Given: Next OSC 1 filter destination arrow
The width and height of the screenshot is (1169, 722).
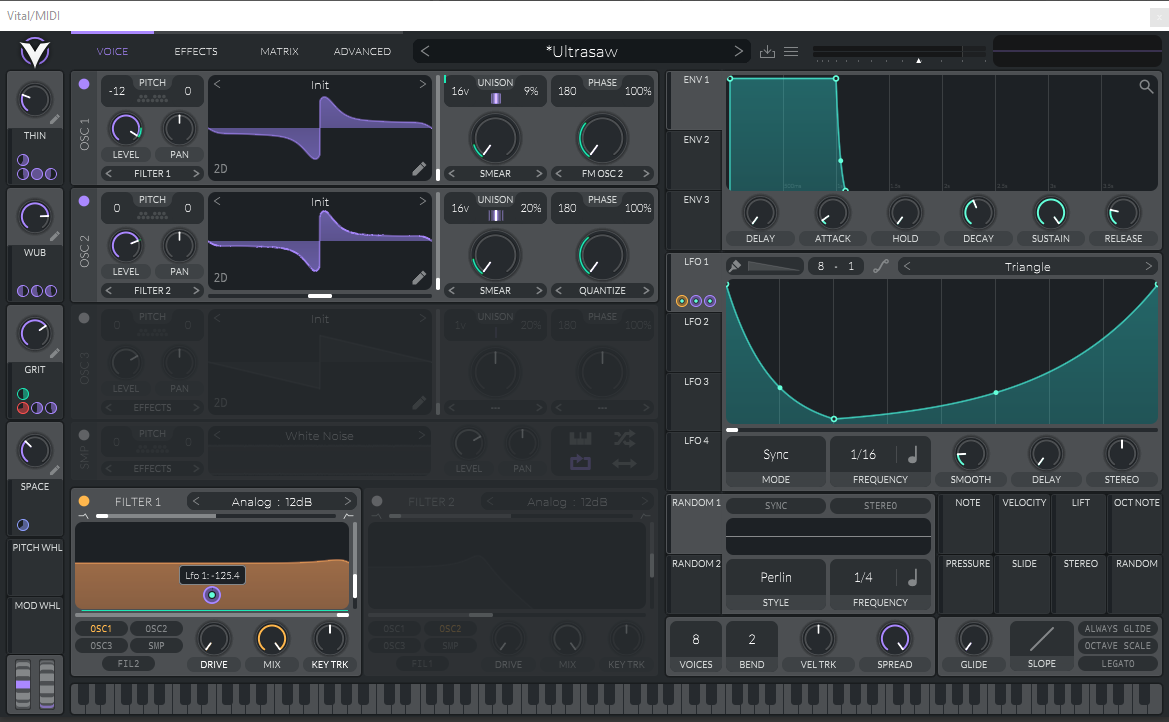Looking at the screenshot, I should click(196, 174).
